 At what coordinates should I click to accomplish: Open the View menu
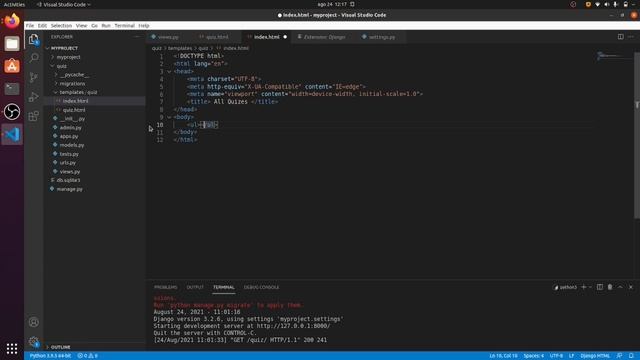point(82,25)
